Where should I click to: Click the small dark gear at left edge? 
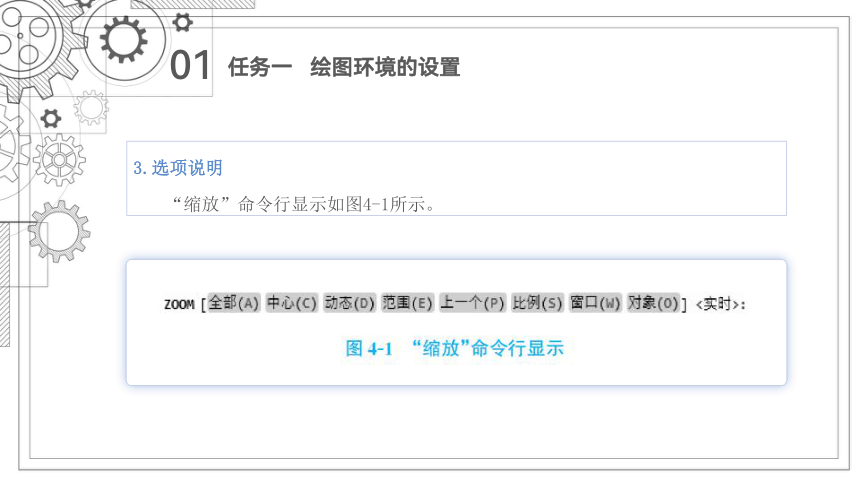(51, 119)
